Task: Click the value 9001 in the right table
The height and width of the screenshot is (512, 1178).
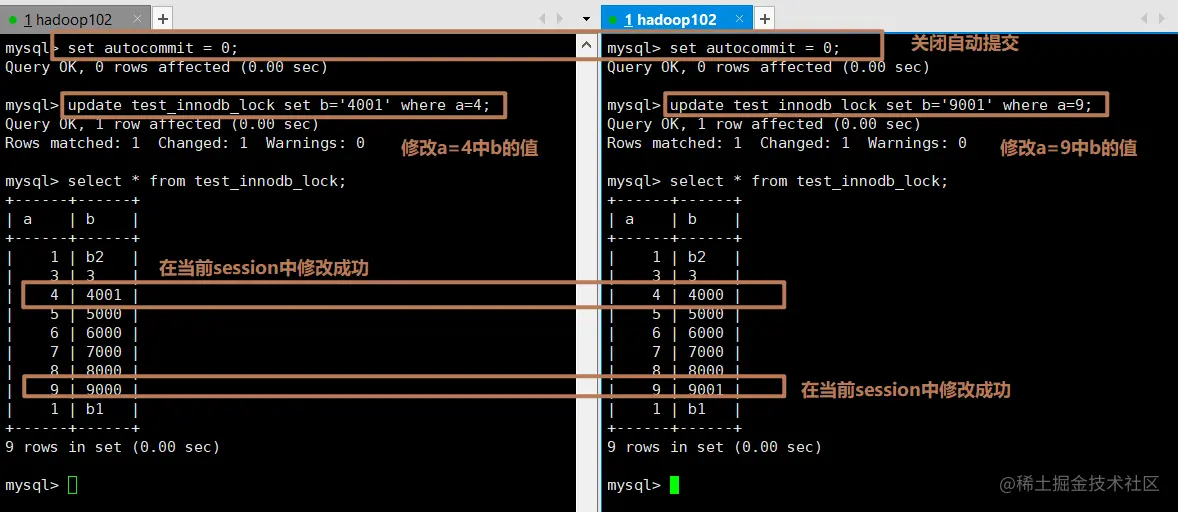Action: [x=706, y=390]
